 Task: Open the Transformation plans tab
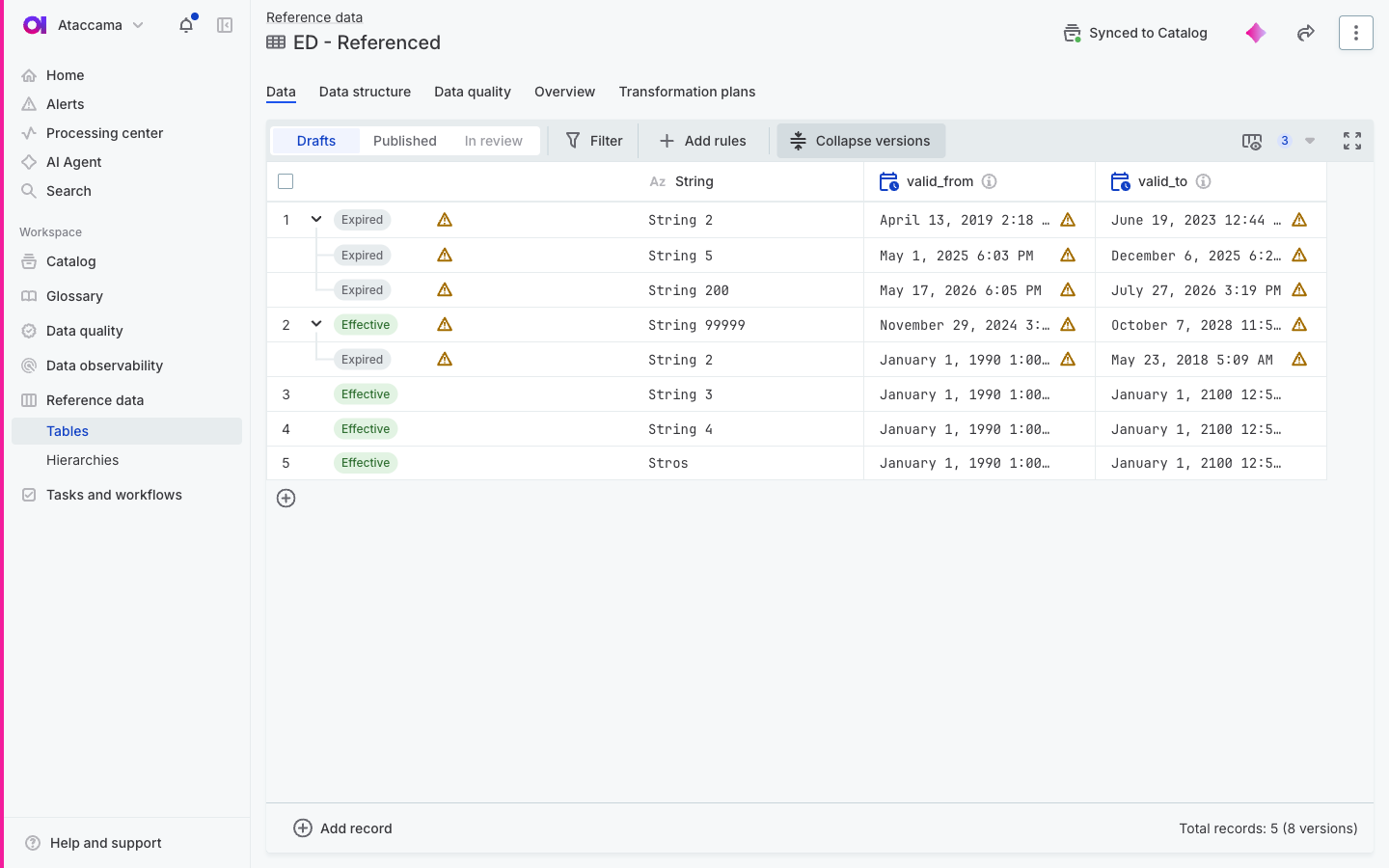(687, 92)
